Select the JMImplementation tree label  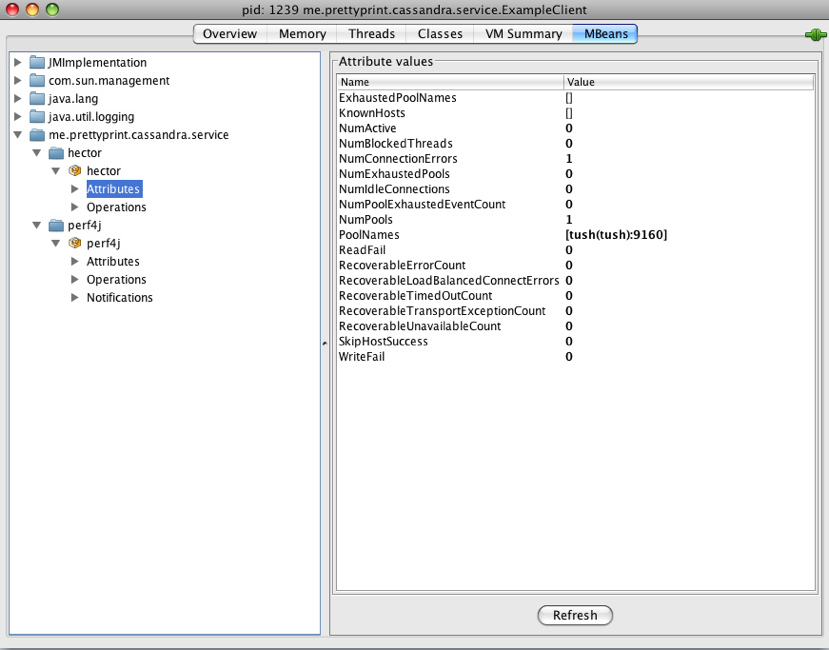tap(98, 62)
